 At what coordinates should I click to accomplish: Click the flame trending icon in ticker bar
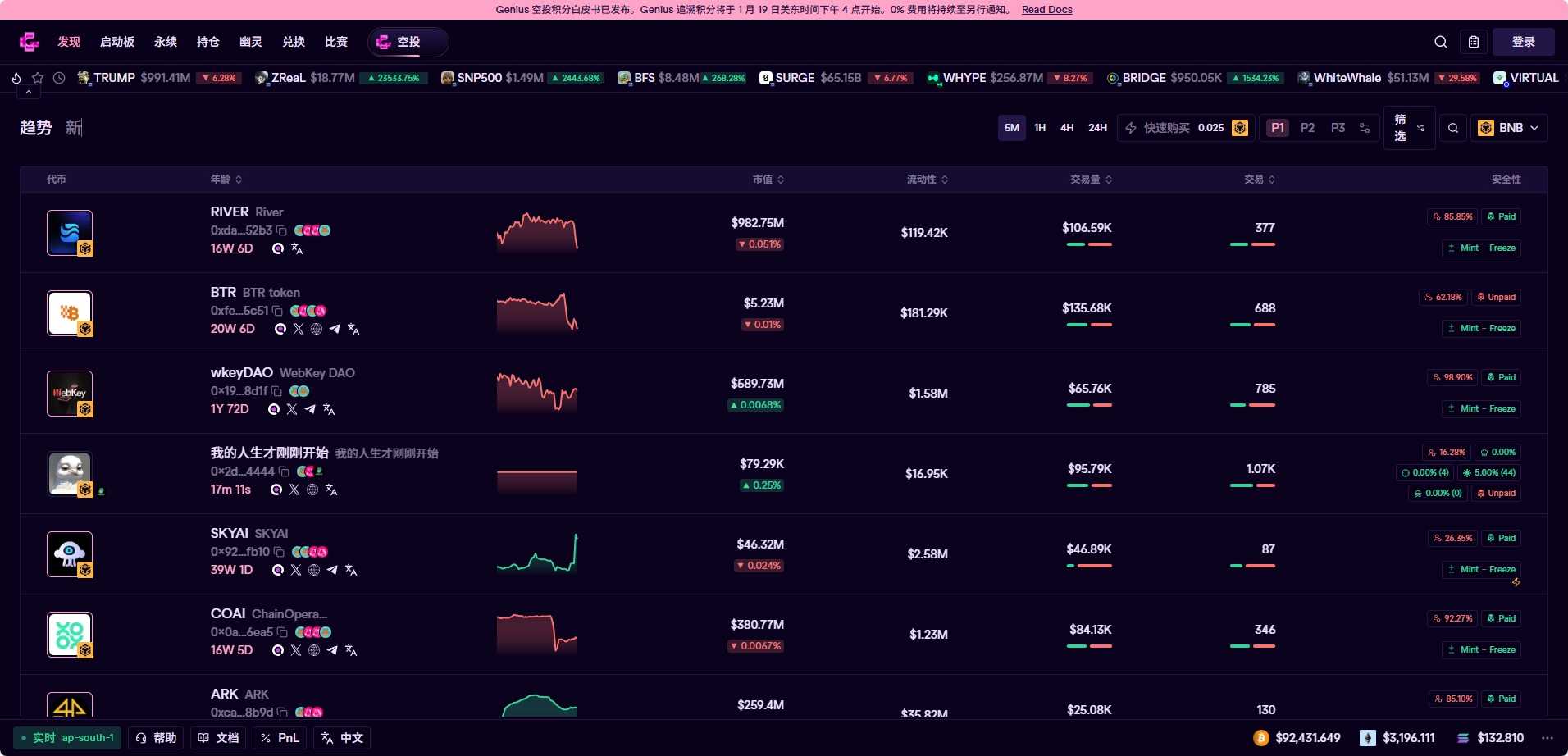(x=16, y=78)
